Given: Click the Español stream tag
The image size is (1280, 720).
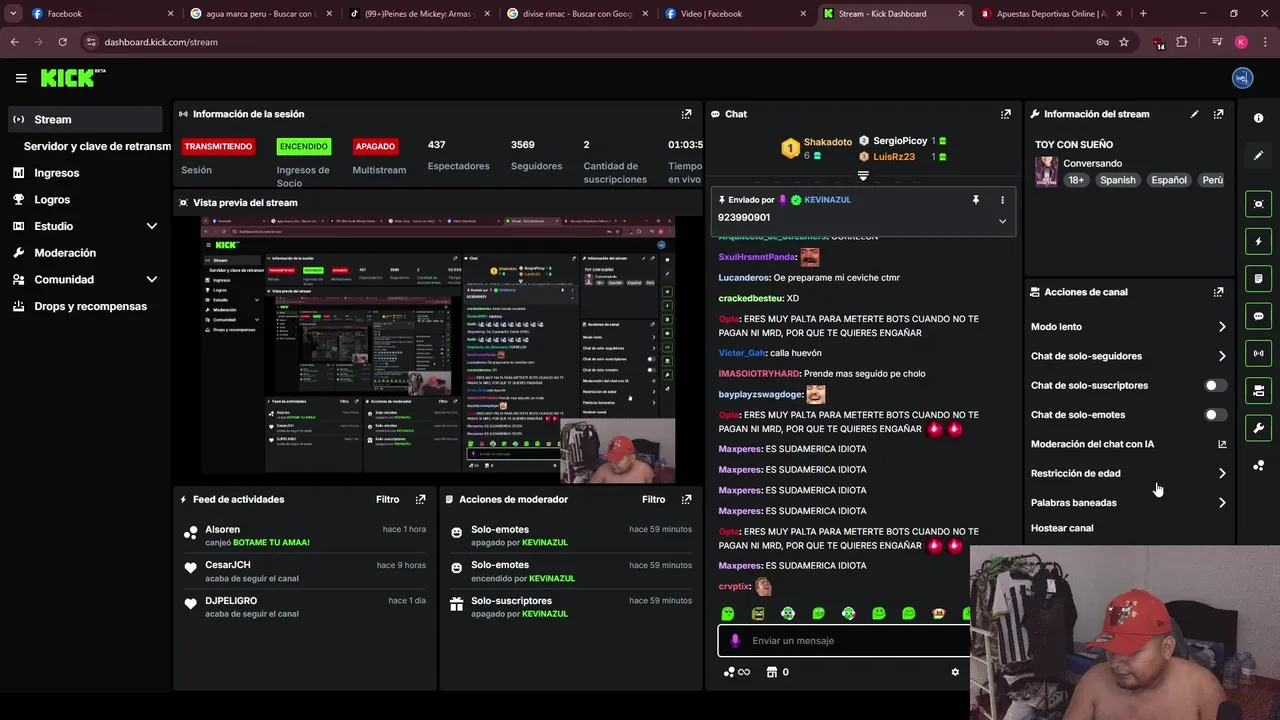Looking at the screenshot, I should [1169, 180].
